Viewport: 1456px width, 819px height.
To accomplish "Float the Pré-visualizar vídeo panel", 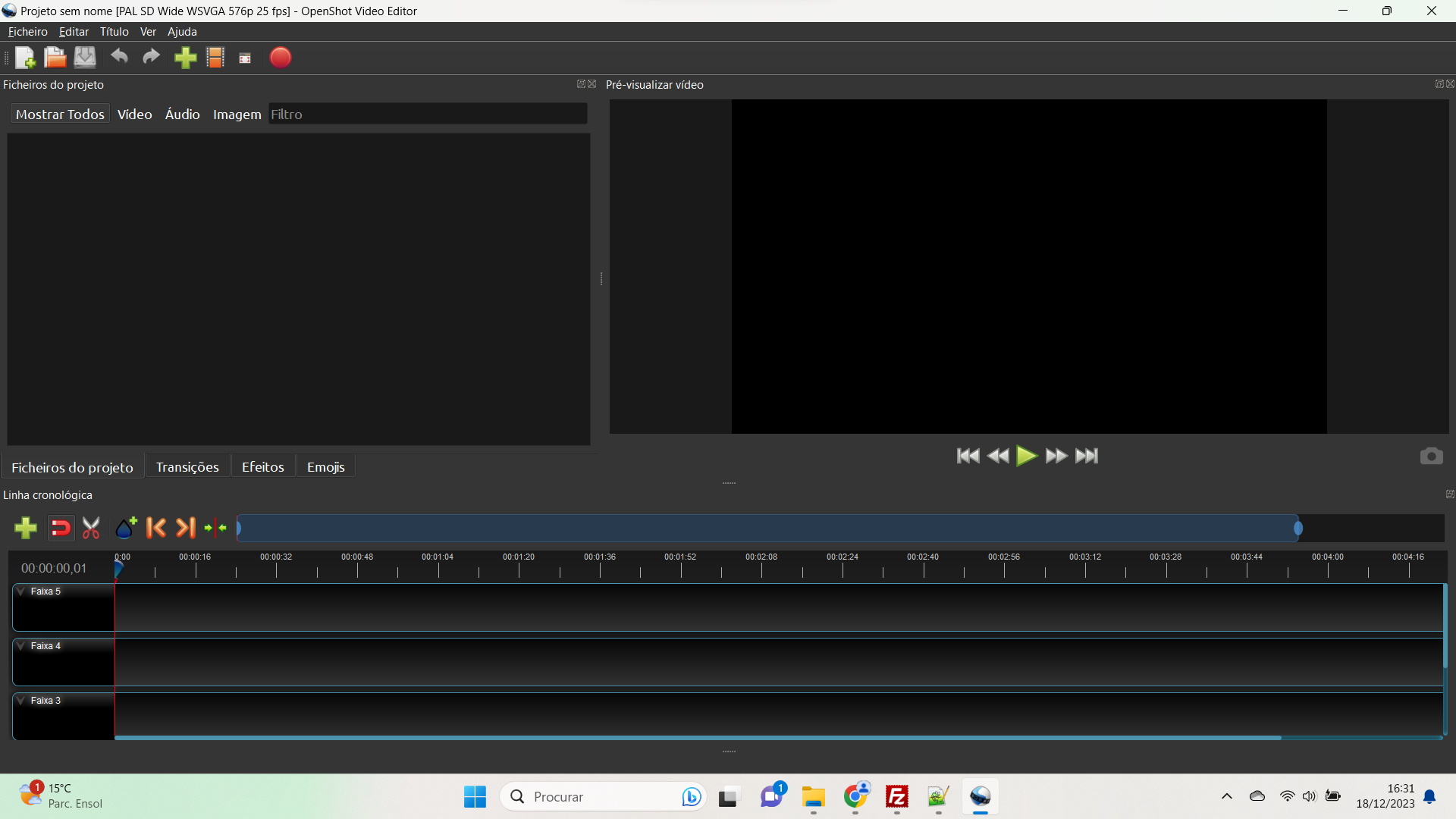I will [x=1439, y=84].
